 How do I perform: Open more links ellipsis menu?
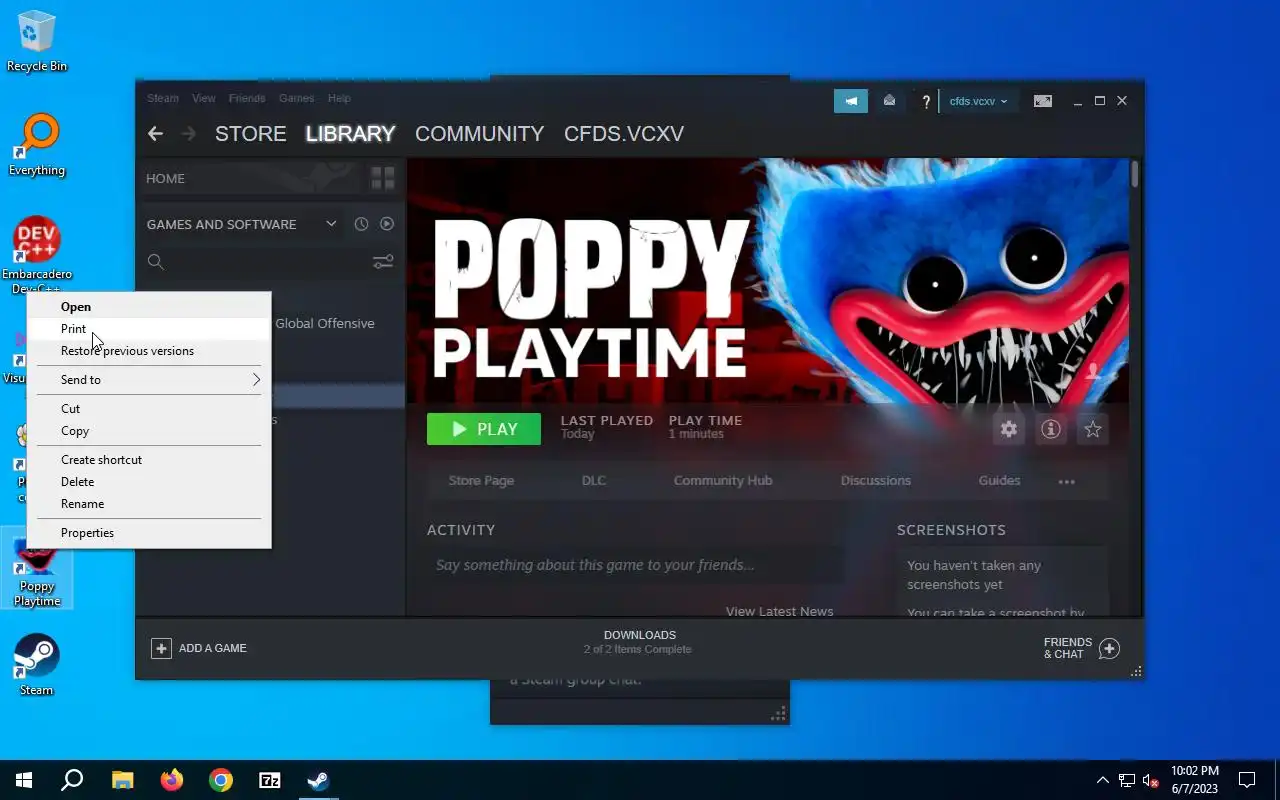point(1067,481)
